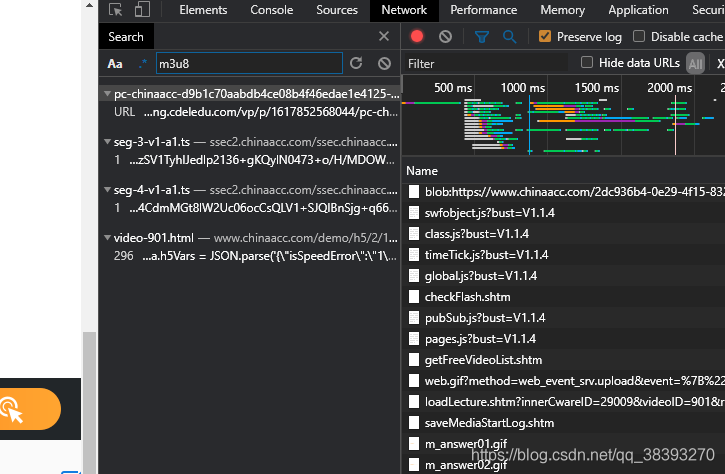Select the blob:https://www.chinaacc.com request
725x474 pixels.
click(x=564, y=191)
